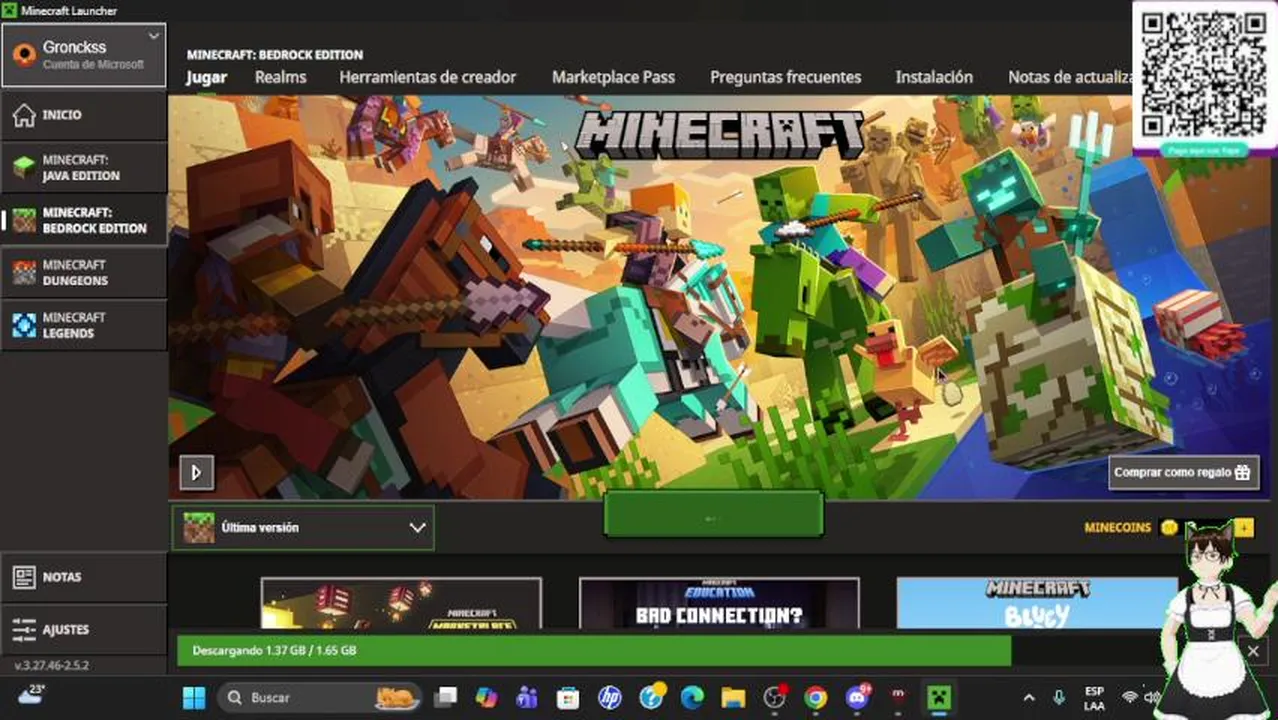This screenshot has width=1278, height=720.
Task: Open File Explorer from the taskbar
Action: click(x=733, y=697)
